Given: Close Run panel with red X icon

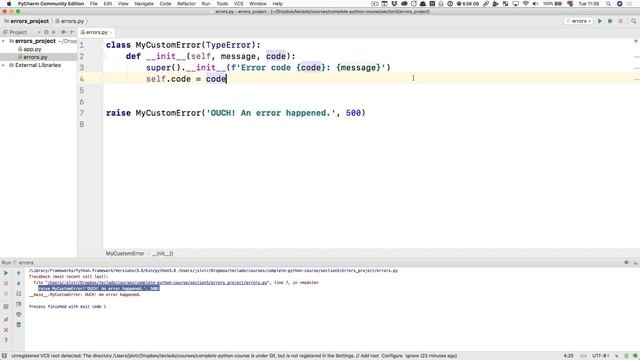Looking at the screenshot, I should coord(6,330).
